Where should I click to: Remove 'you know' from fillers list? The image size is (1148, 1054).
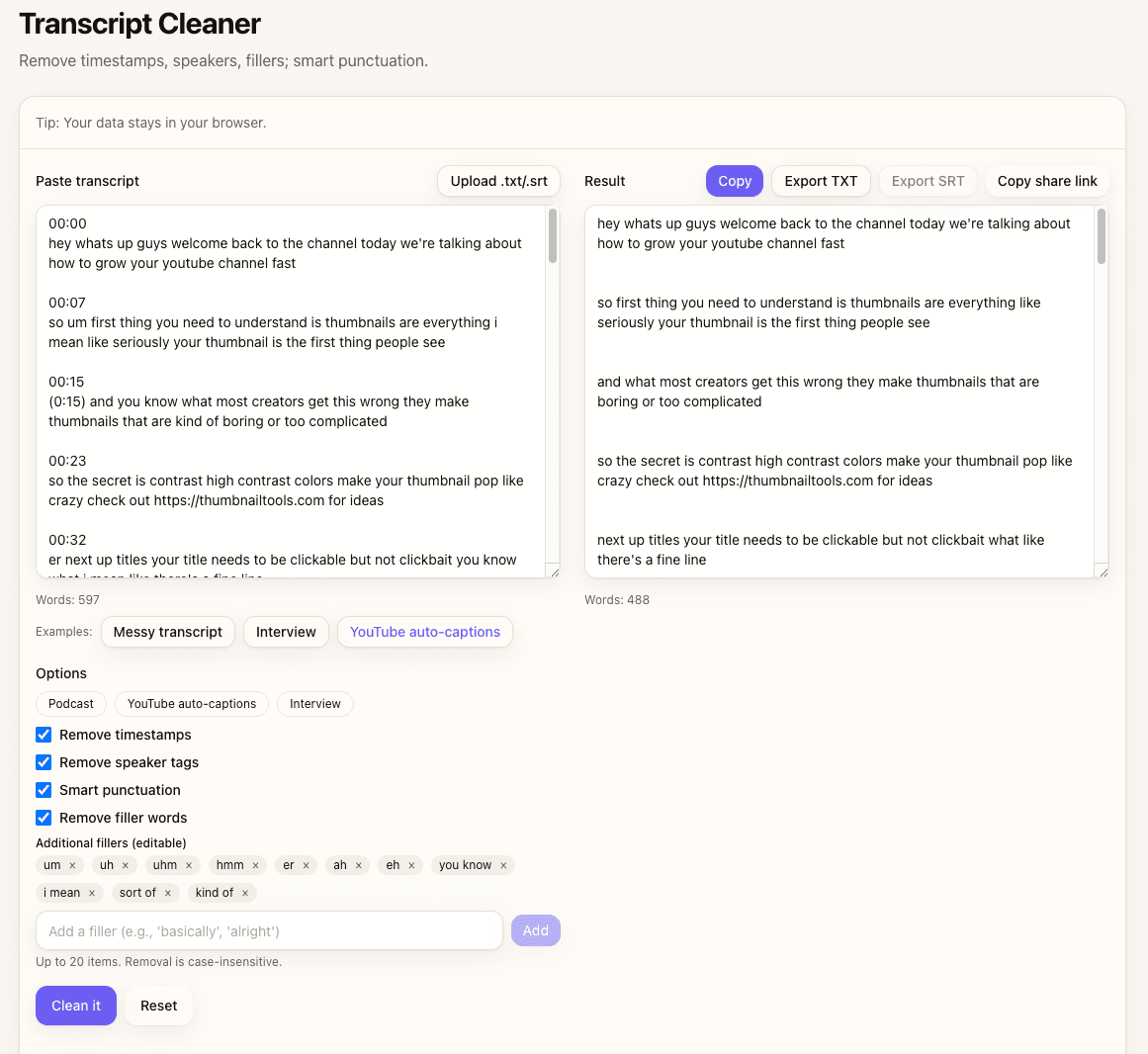pyautogui.click(x=503, y=865)
